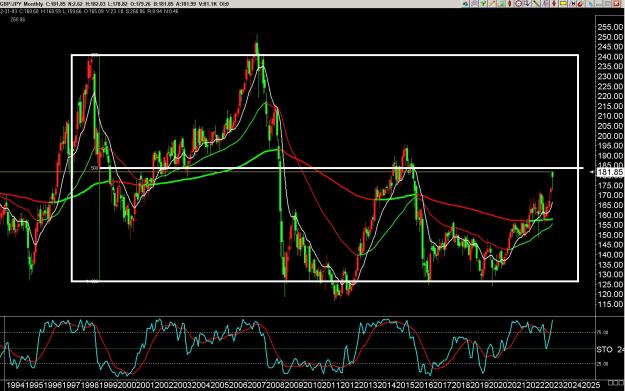Click the 240.00 price axis label
625x391 pixels.
pyautogui.click(x=610, y=57)
